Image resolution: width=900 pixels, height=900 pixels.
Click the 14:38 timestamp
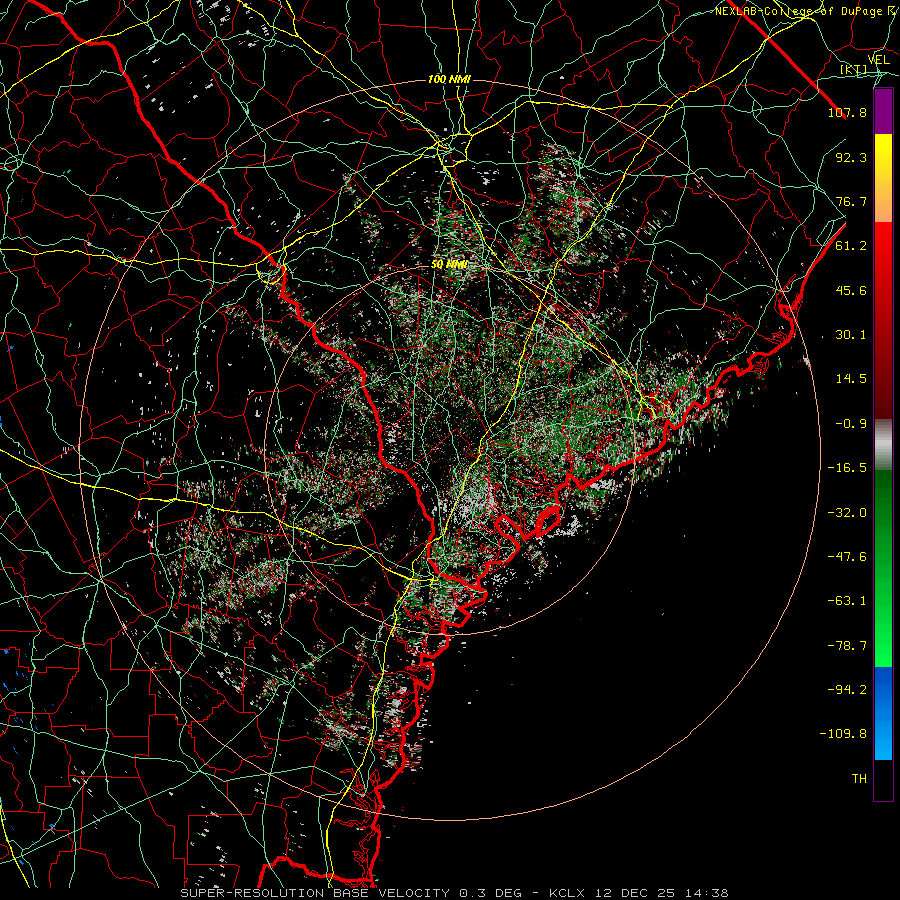708,893
